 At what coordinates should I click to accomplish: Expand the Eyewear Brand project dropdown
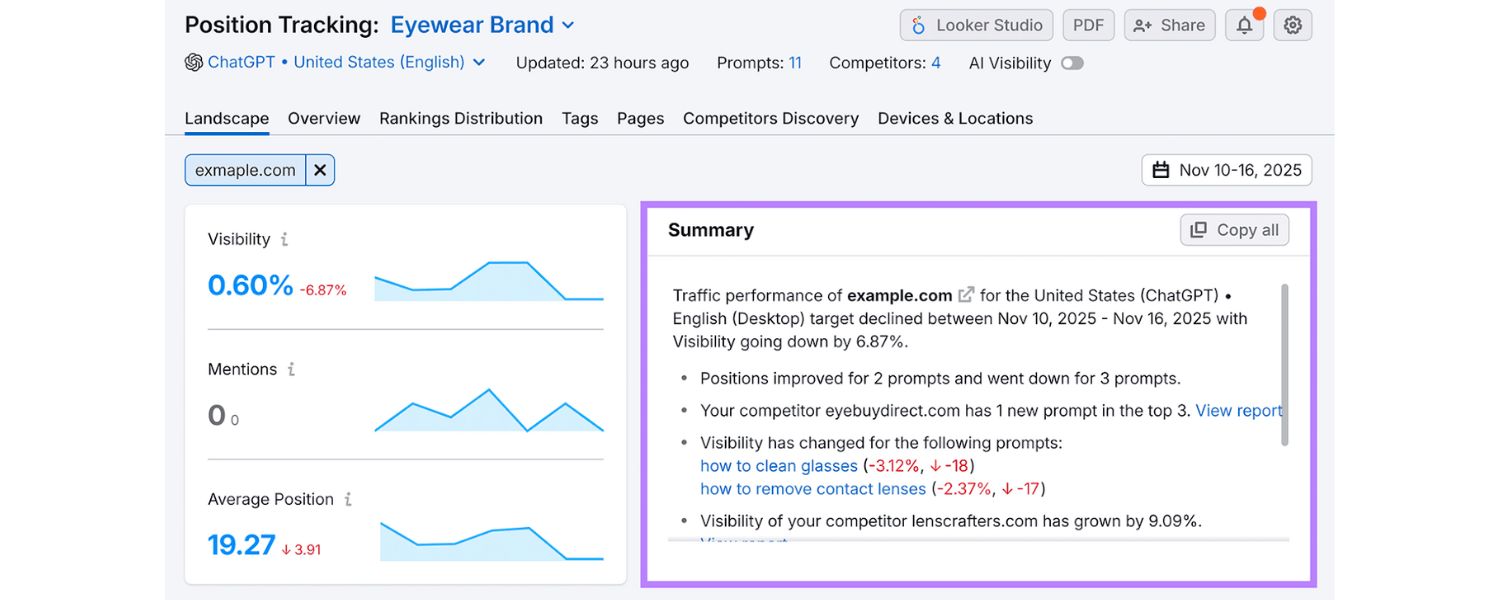pyautogui.click(x=568, y=25)
